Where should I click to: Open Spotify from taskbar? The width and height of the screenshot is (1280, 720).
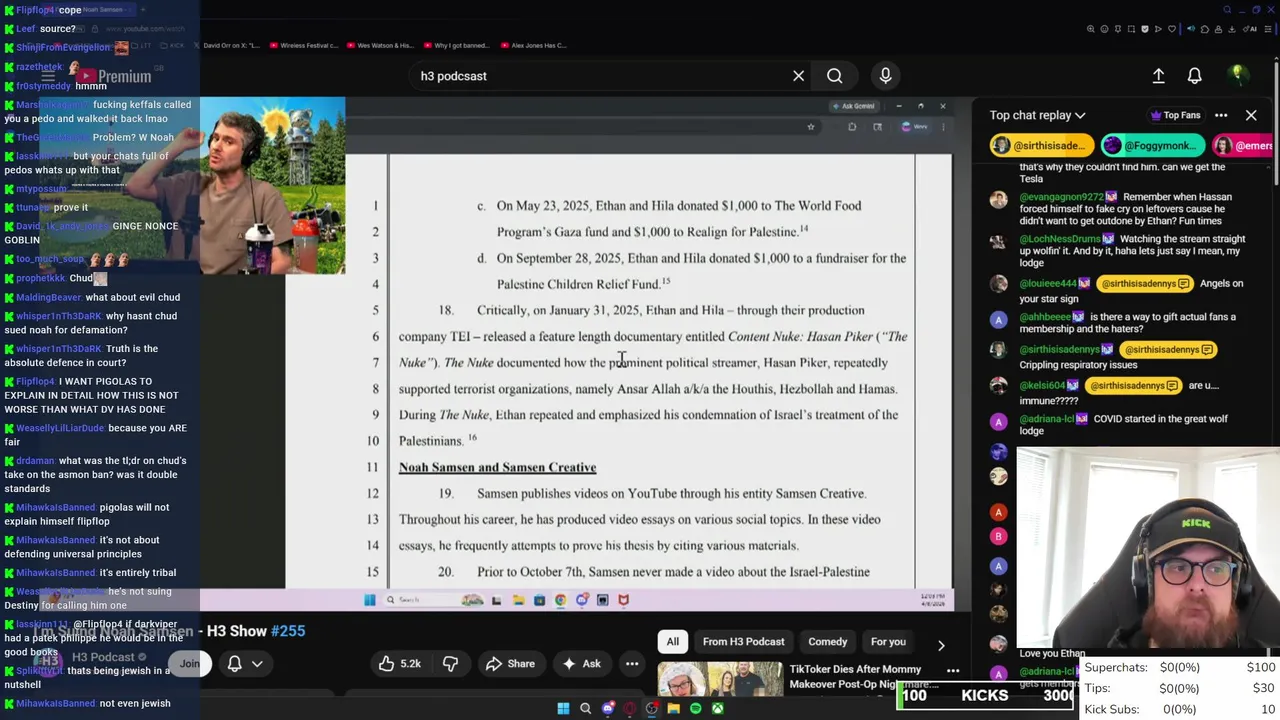(696, 709)
